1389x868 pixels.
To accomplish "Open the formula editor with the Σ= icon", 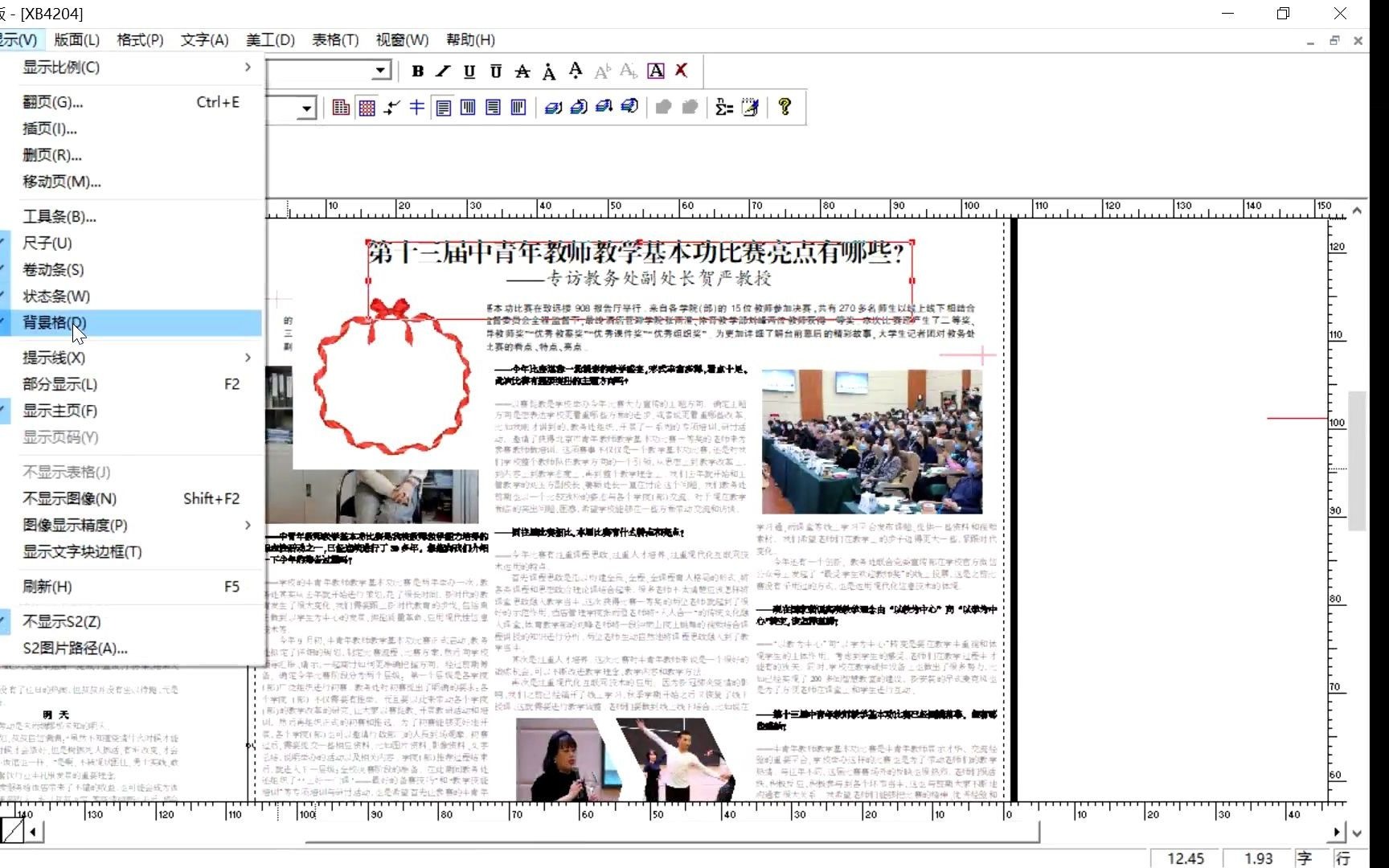I will click(723, 107).
